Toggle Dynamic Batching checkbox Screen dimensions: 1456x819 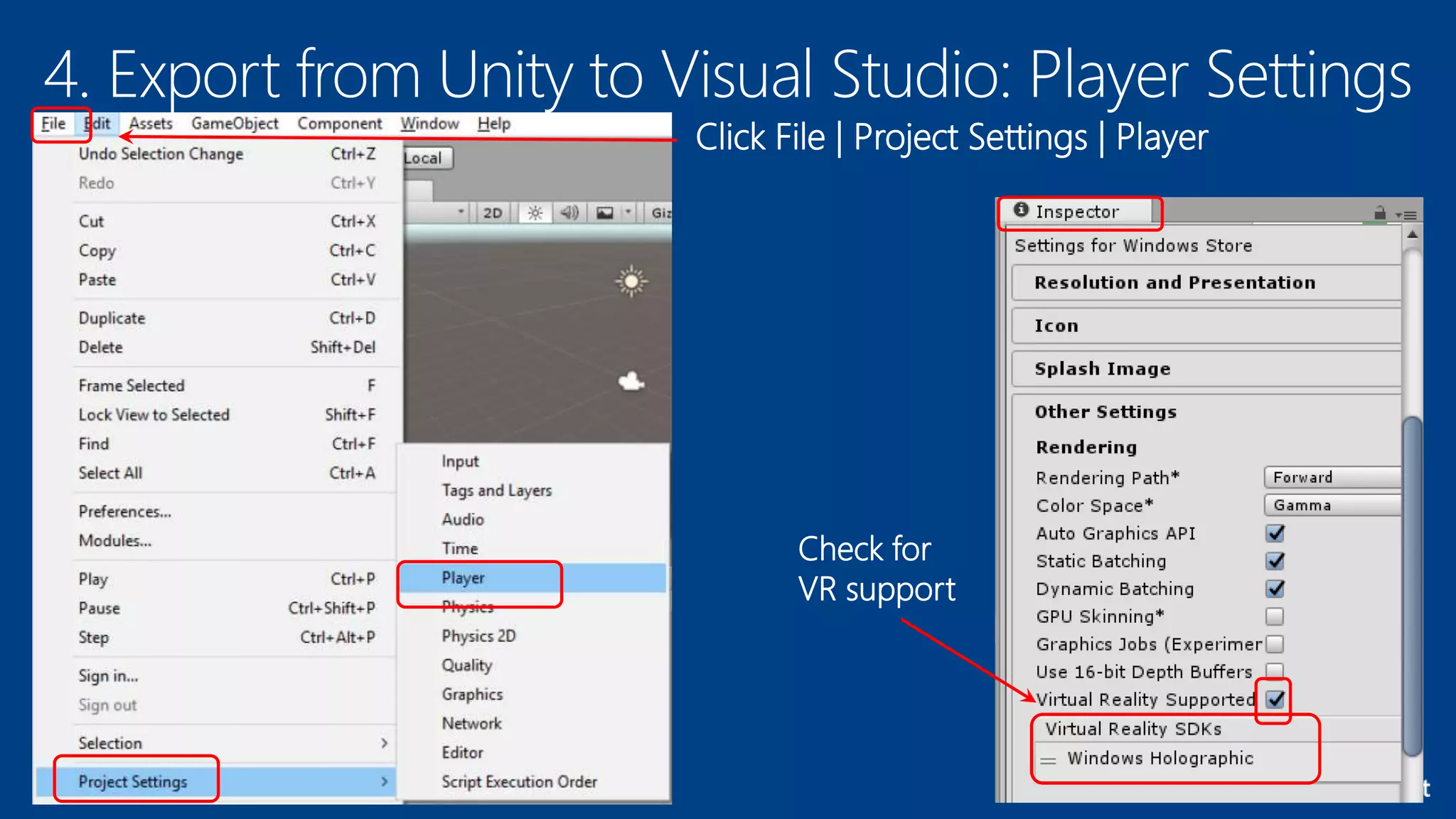click(x=1275, y=589)
